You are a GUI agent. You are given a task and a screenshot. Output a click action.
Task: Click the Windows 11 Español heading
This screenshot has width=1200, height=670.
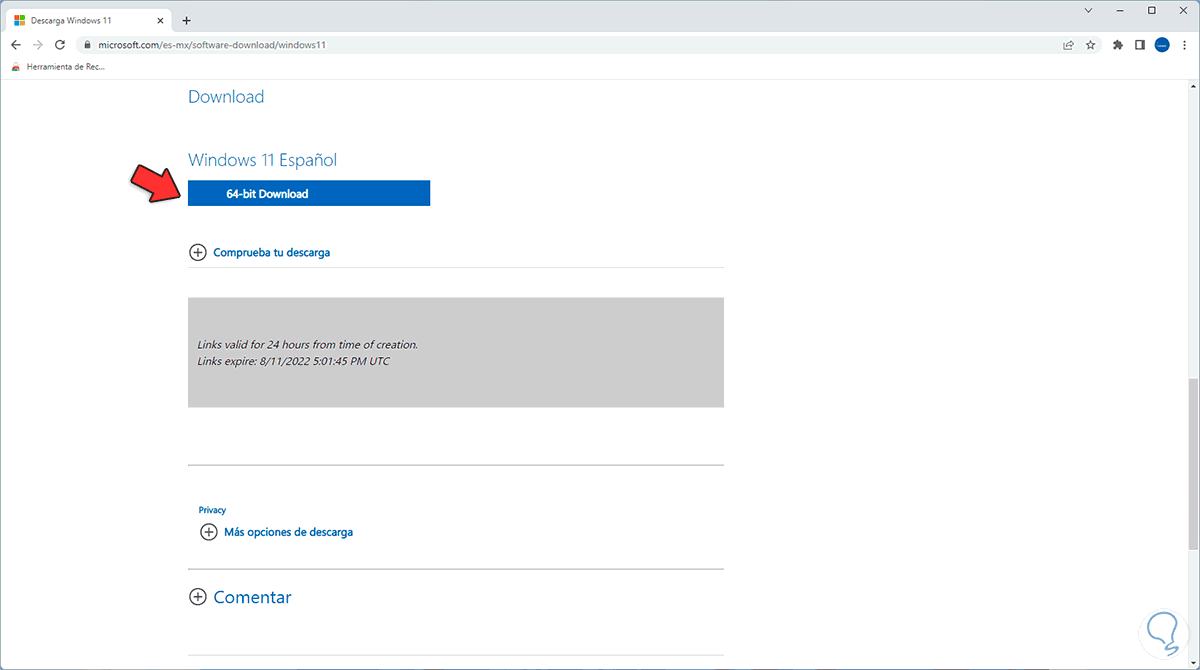262,160
